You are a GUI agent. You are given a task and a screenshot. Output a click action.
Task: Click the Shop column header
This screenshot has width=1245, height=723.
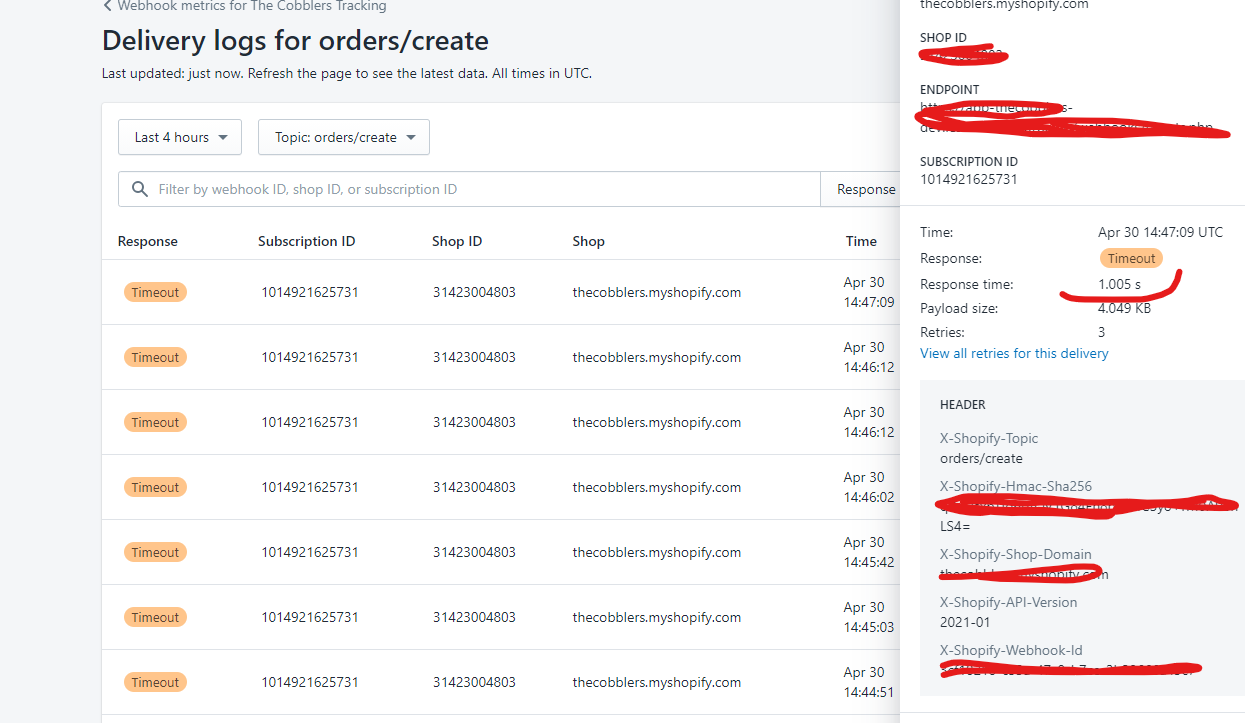tap(588, 241)
